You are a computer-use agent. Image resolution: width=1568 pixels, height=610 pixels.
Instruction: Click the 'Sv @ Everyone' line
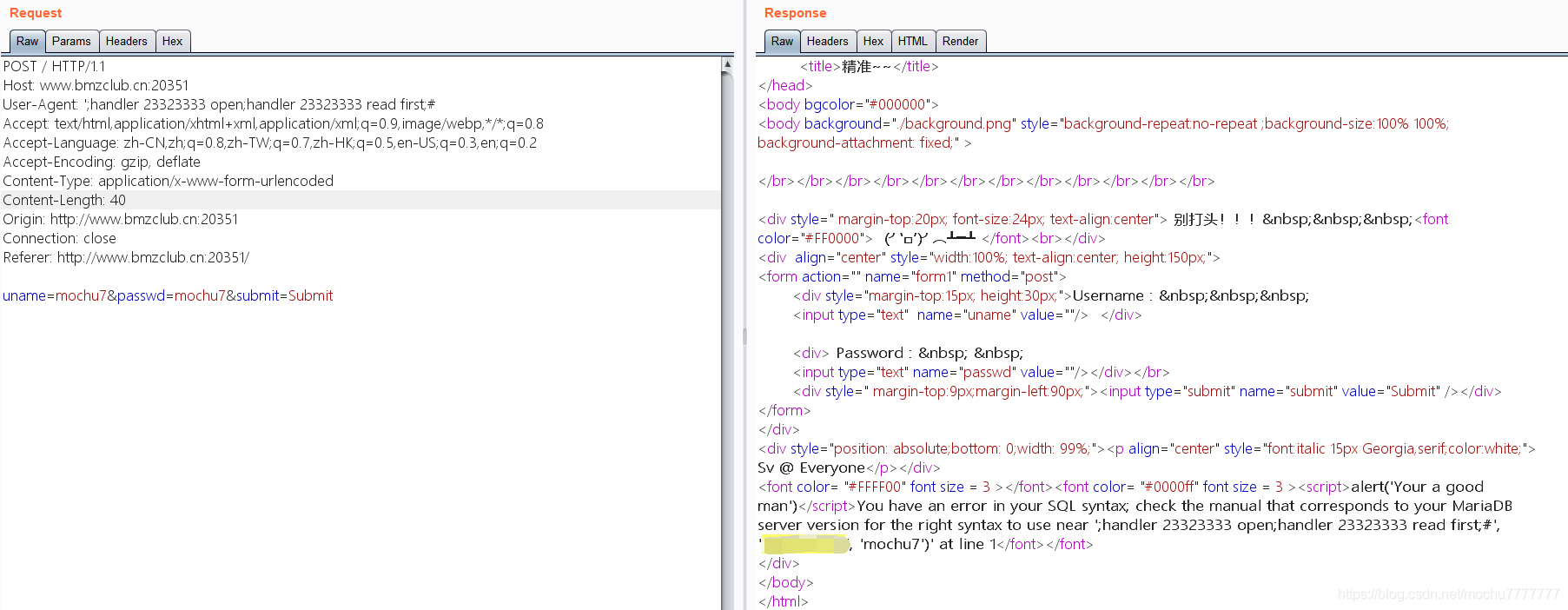pyautogui.click(x=849, y=467)
